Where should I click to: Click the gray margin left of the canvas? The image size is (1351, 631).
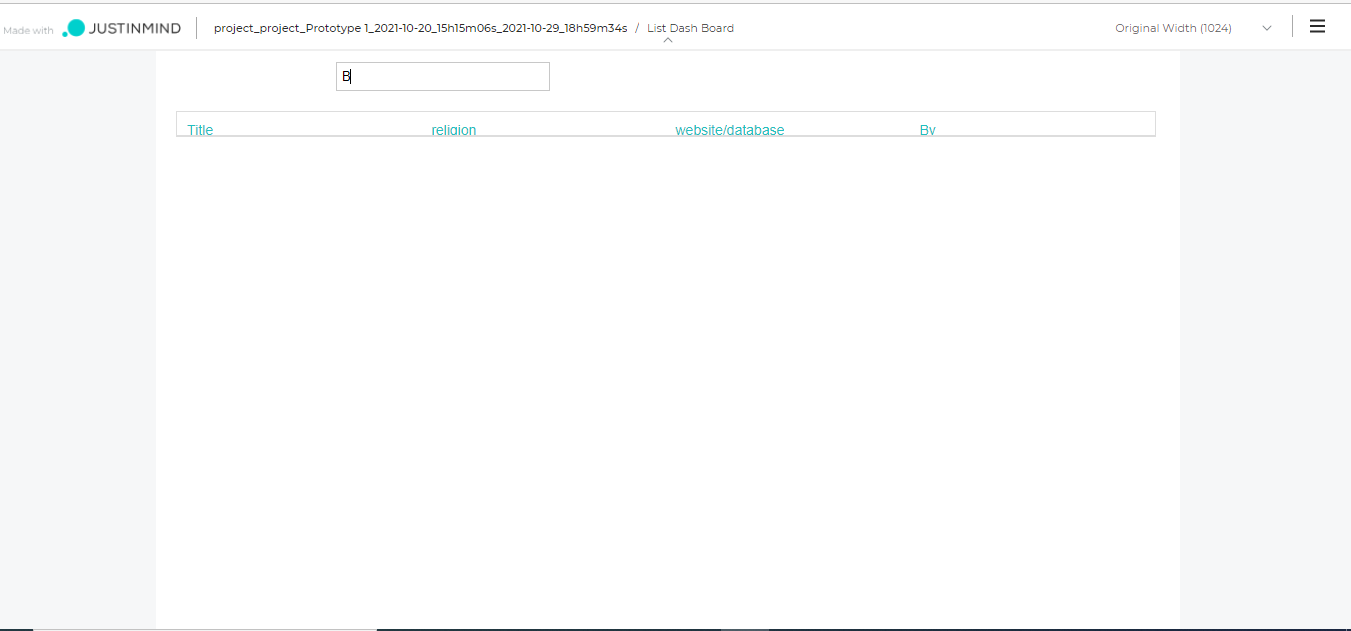[x=77, y=340]
